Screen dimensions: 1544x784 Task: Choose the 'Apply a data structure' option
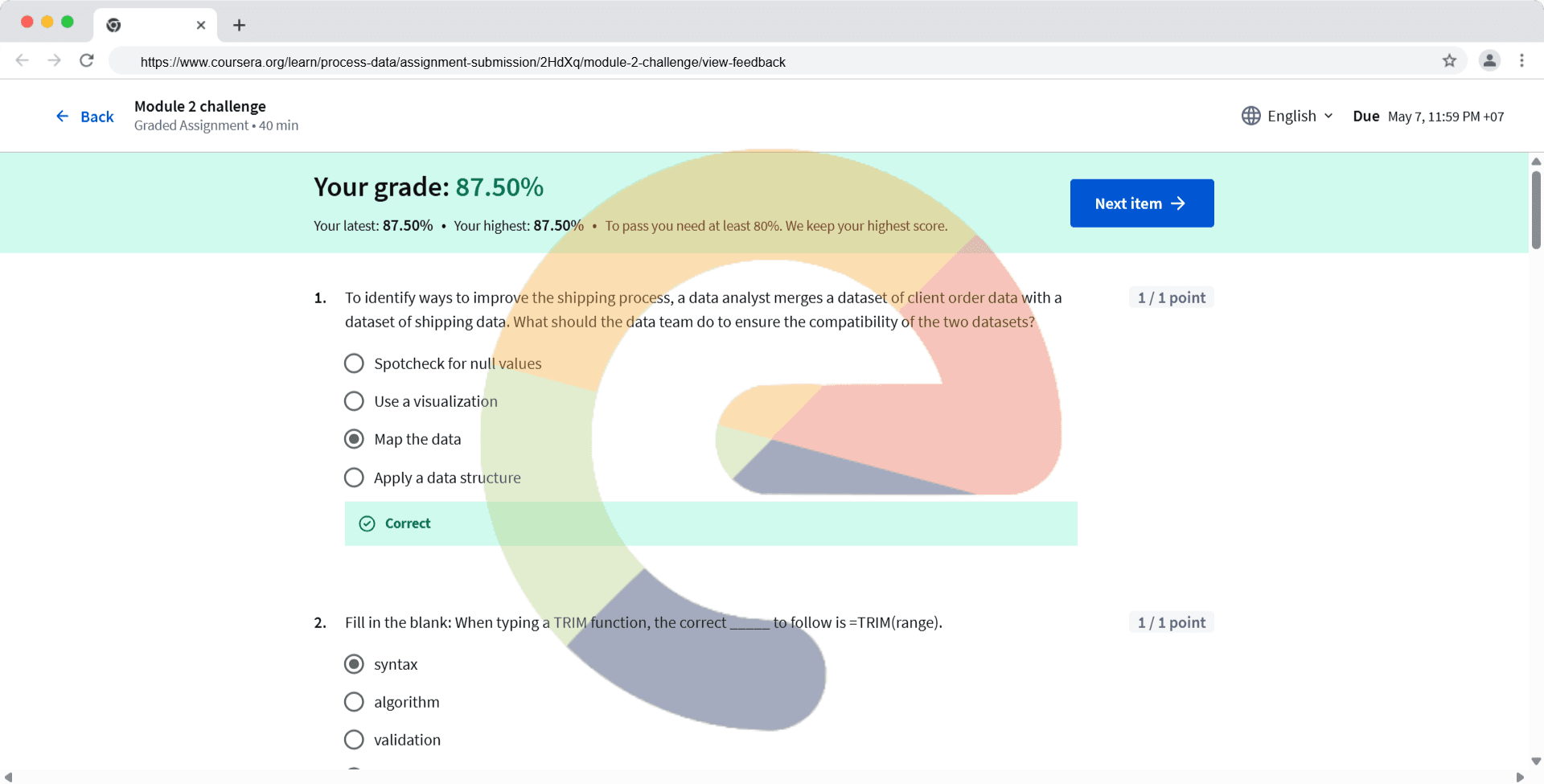pos(354,478)
